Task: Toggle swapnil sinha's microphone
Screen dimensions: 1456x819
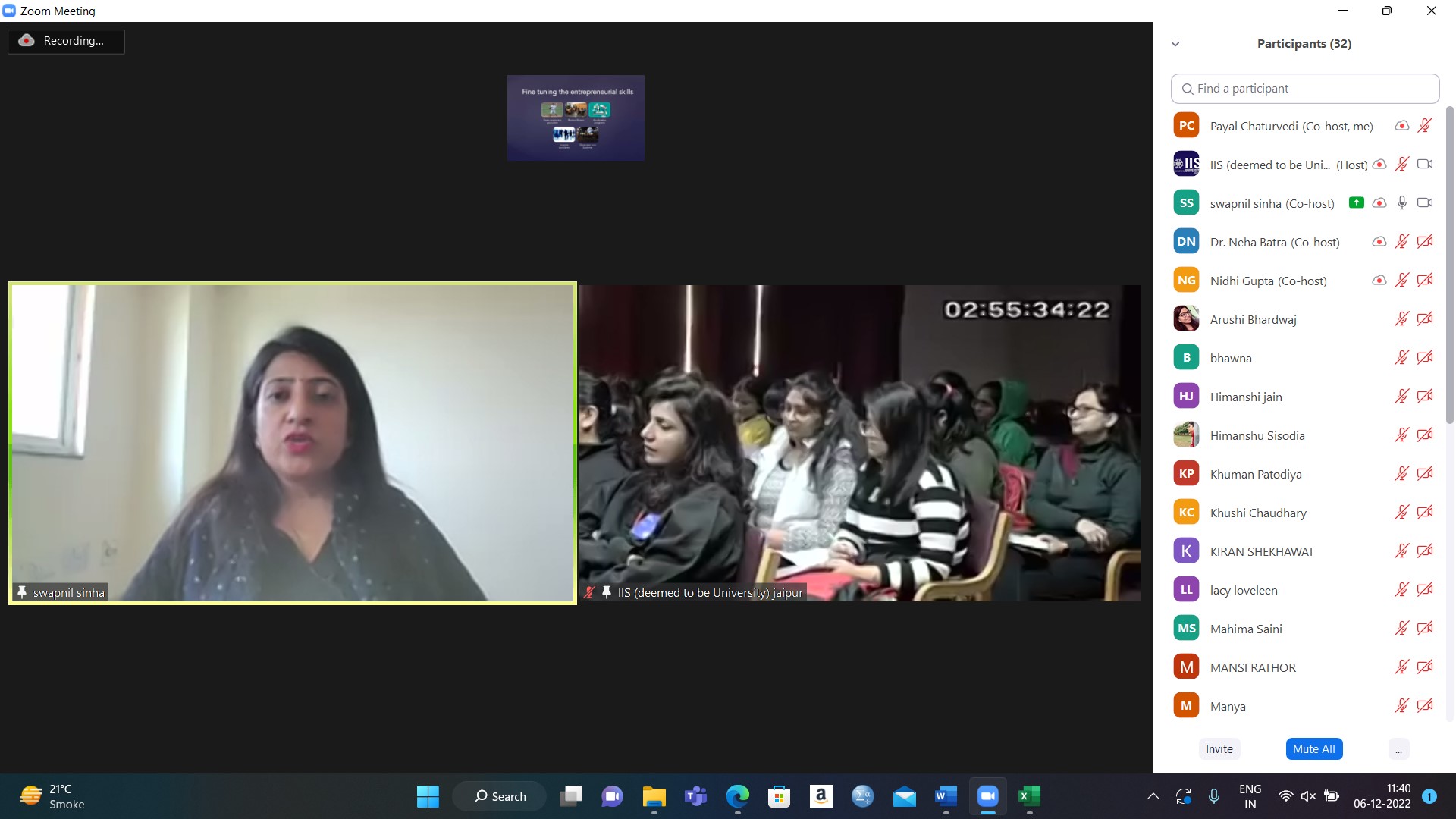Action: [1402, 202]
